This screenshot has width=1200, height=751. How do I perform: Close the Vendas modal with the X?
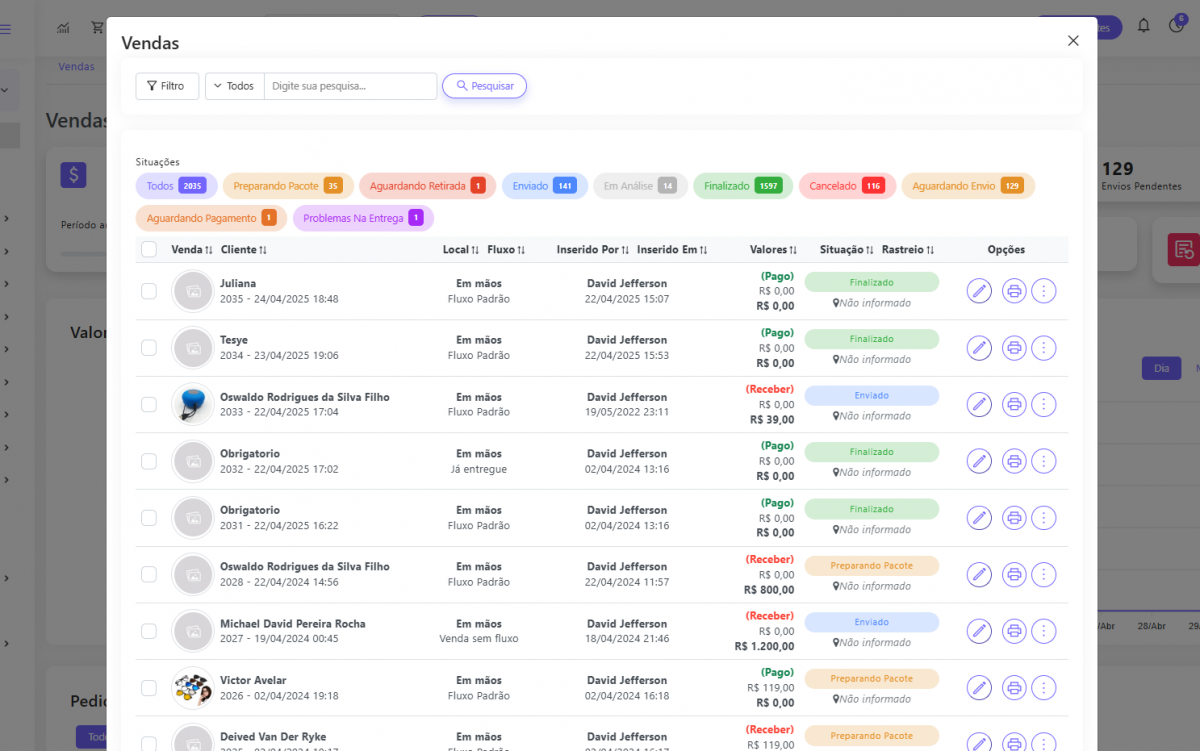(x=1073, y=41)
